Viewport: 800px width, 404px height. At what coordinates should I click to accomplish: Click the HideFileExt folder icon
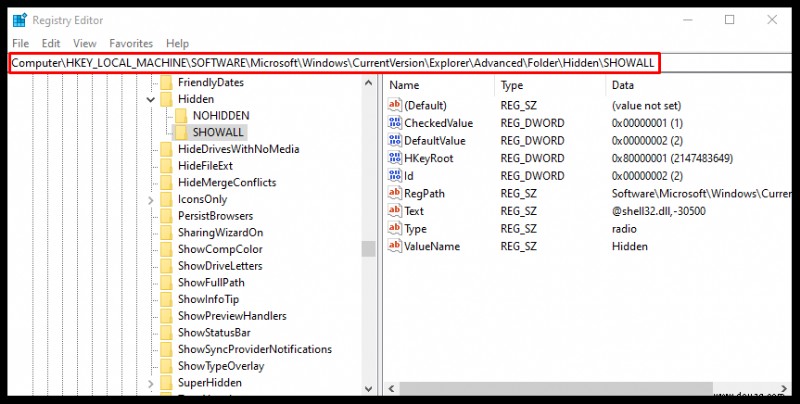(166, 166)
